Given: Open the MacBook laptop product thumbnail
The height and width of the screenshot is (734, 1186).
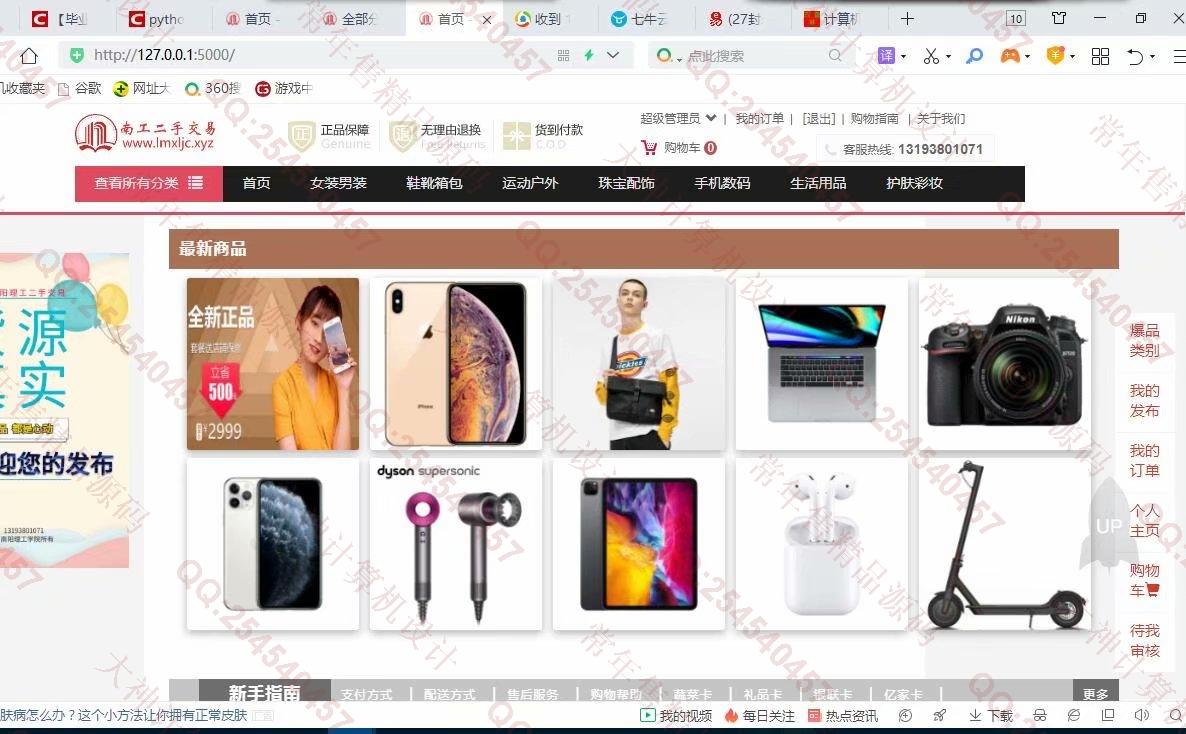Looking at the screenshot, I should (821, 364).
